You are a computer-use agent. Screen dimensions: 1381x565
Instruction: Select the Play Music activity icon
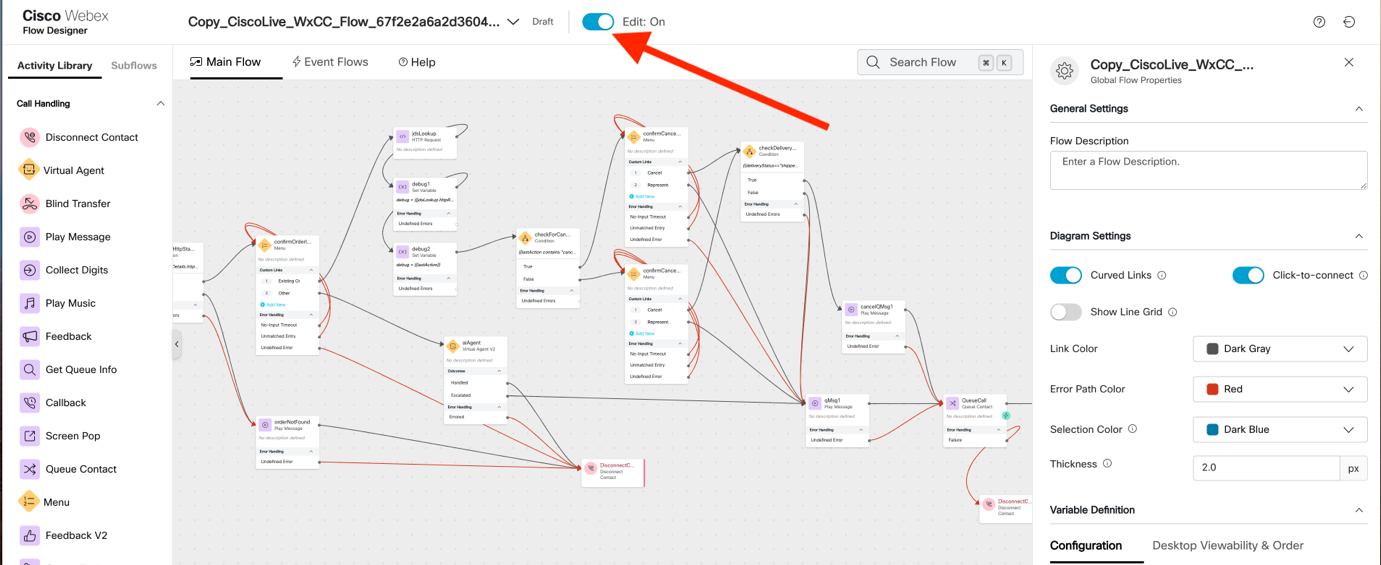pyautogui.click(x=29, y=303)
